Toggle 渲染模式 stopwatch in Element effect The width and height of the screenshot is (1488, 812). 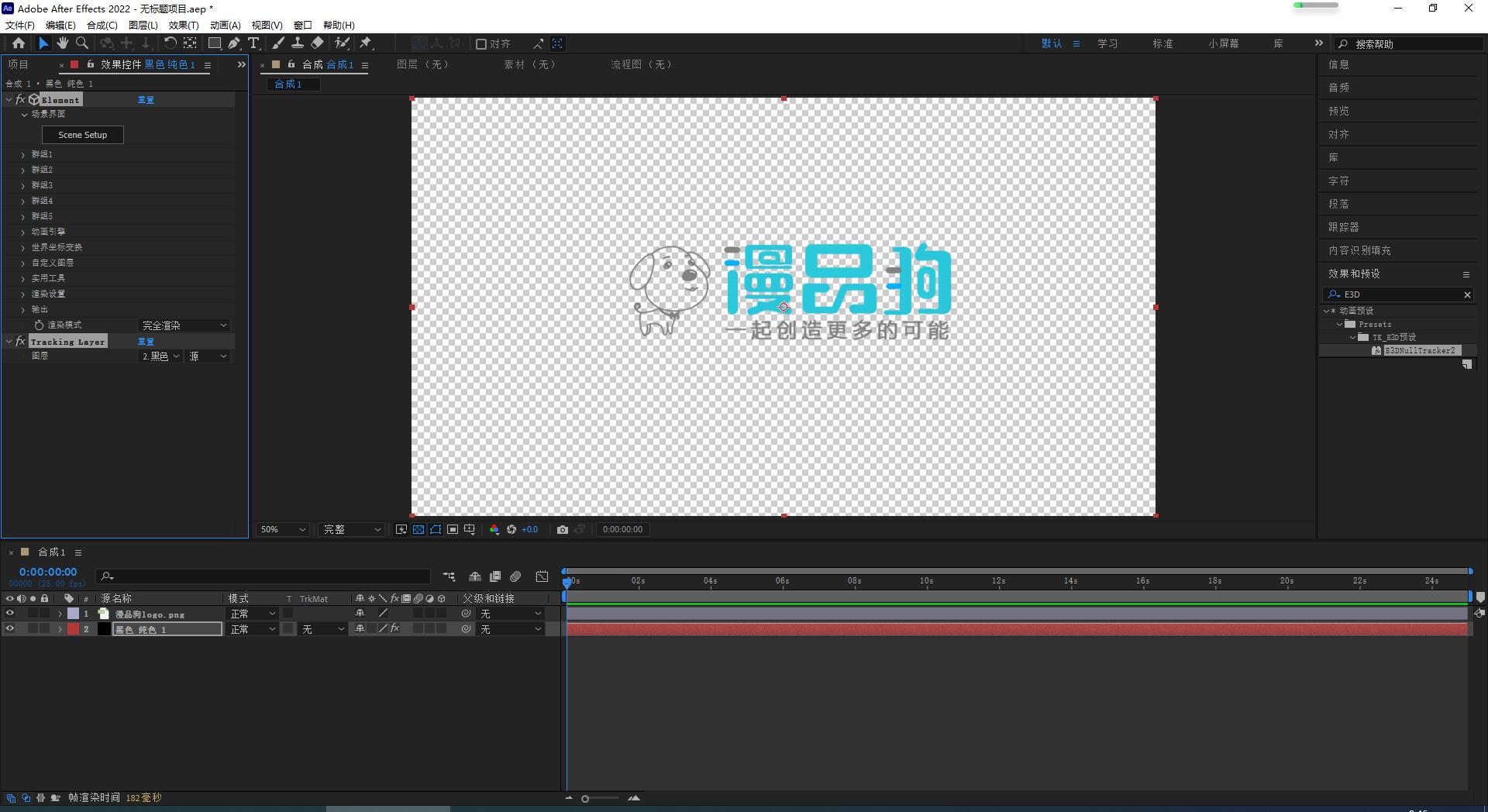click(39, 325)
